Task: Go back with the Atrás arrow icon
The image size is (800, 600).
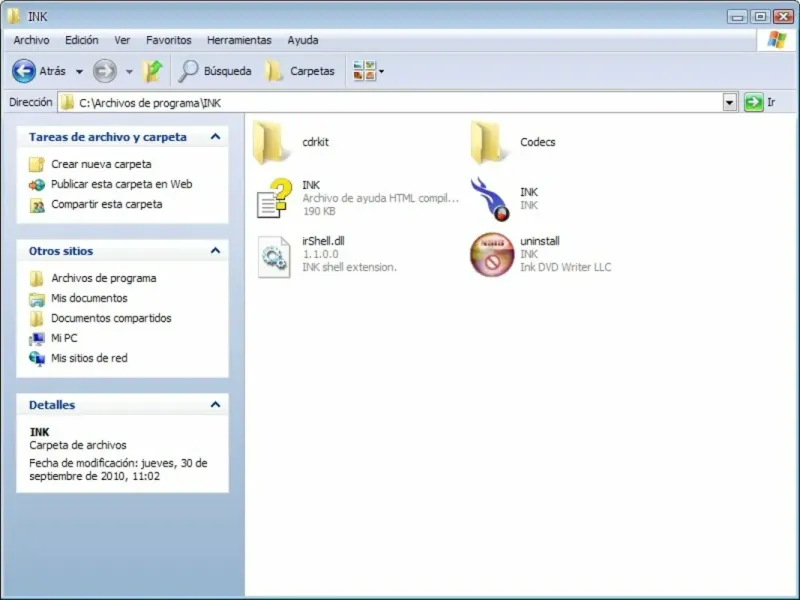Action: (x=24, y=71)
